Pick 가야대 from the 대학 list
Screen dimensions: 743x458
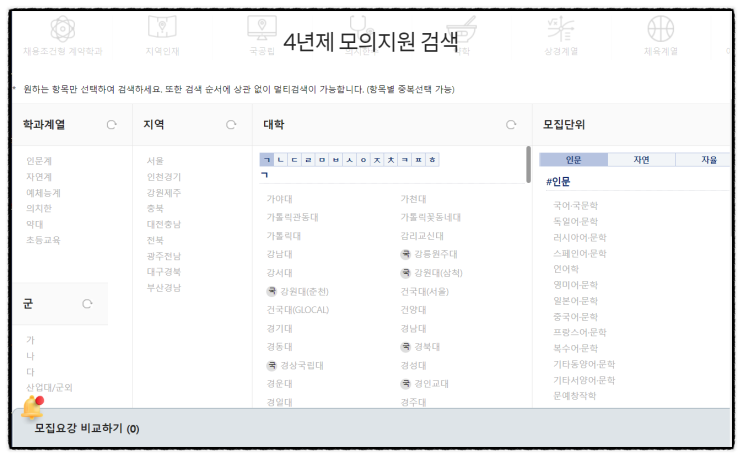280,199
